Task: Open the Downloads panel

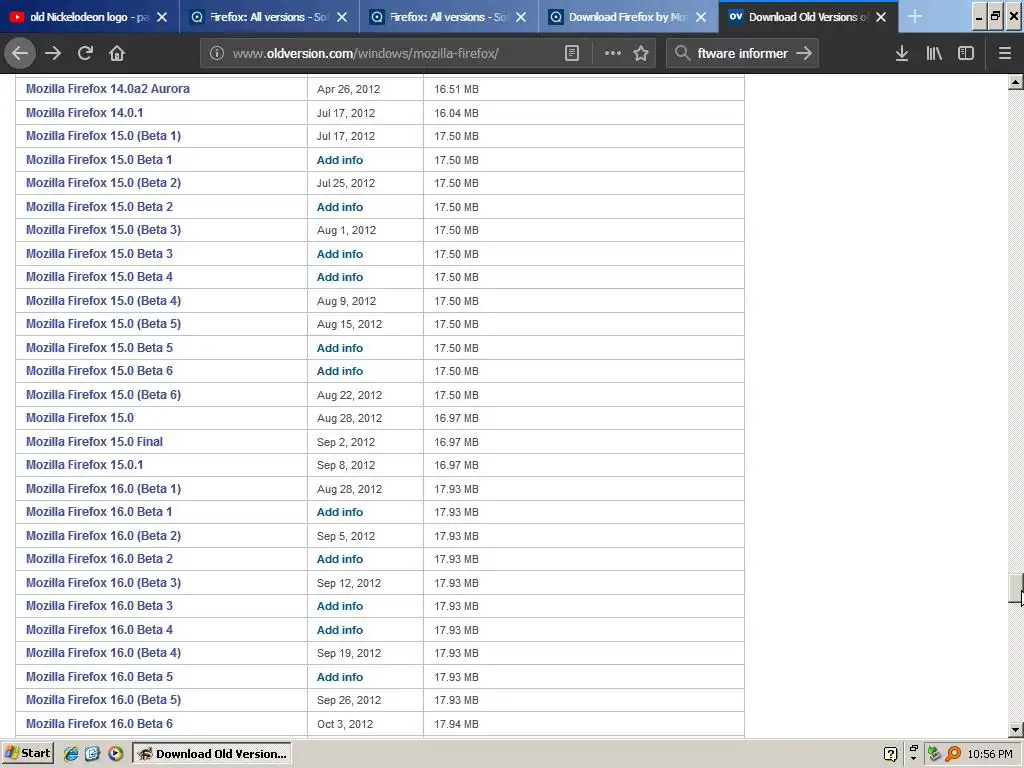Action: [x=902, y=53]
